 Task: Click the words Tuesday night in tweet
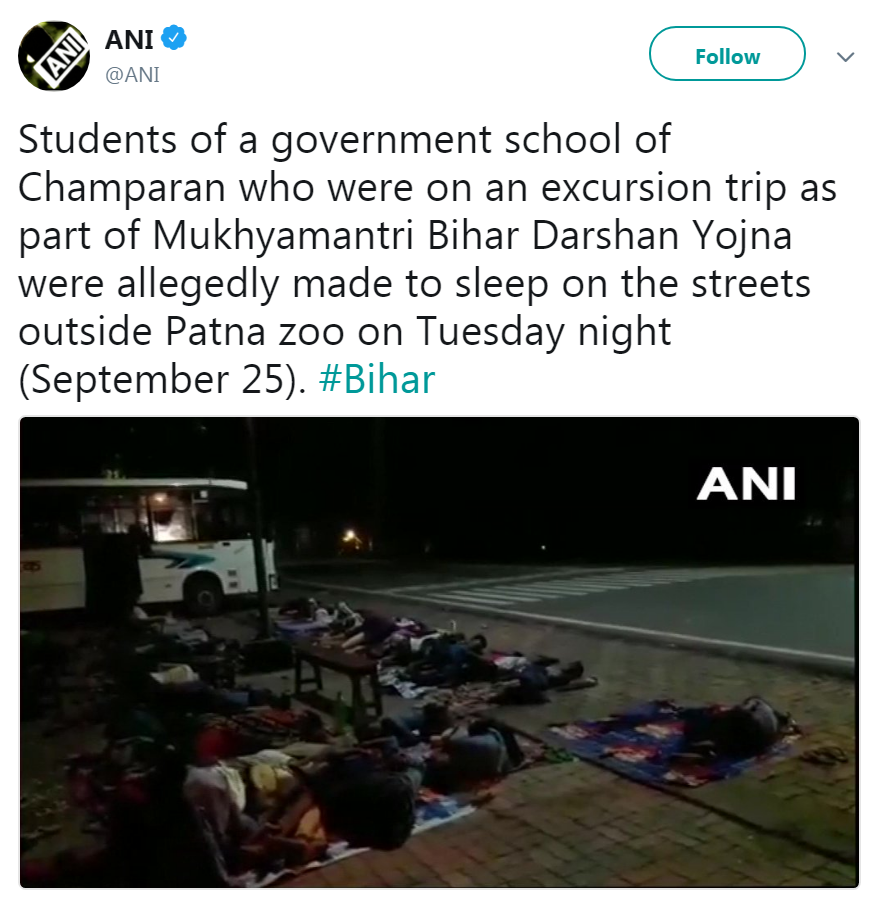[543, 331]
